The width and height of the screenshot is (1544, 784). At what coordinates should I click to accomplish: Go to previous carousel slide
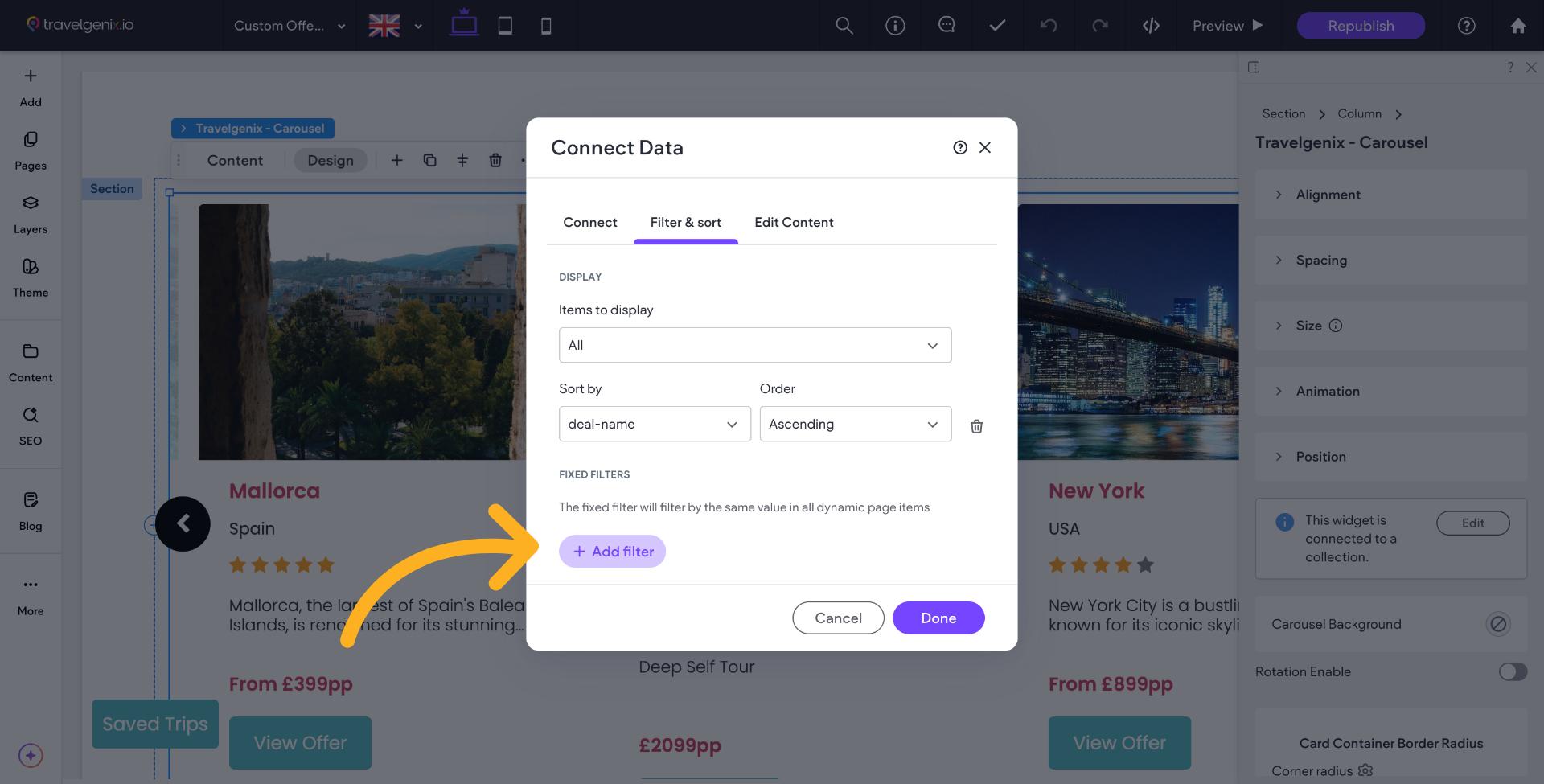coord(183,523)
